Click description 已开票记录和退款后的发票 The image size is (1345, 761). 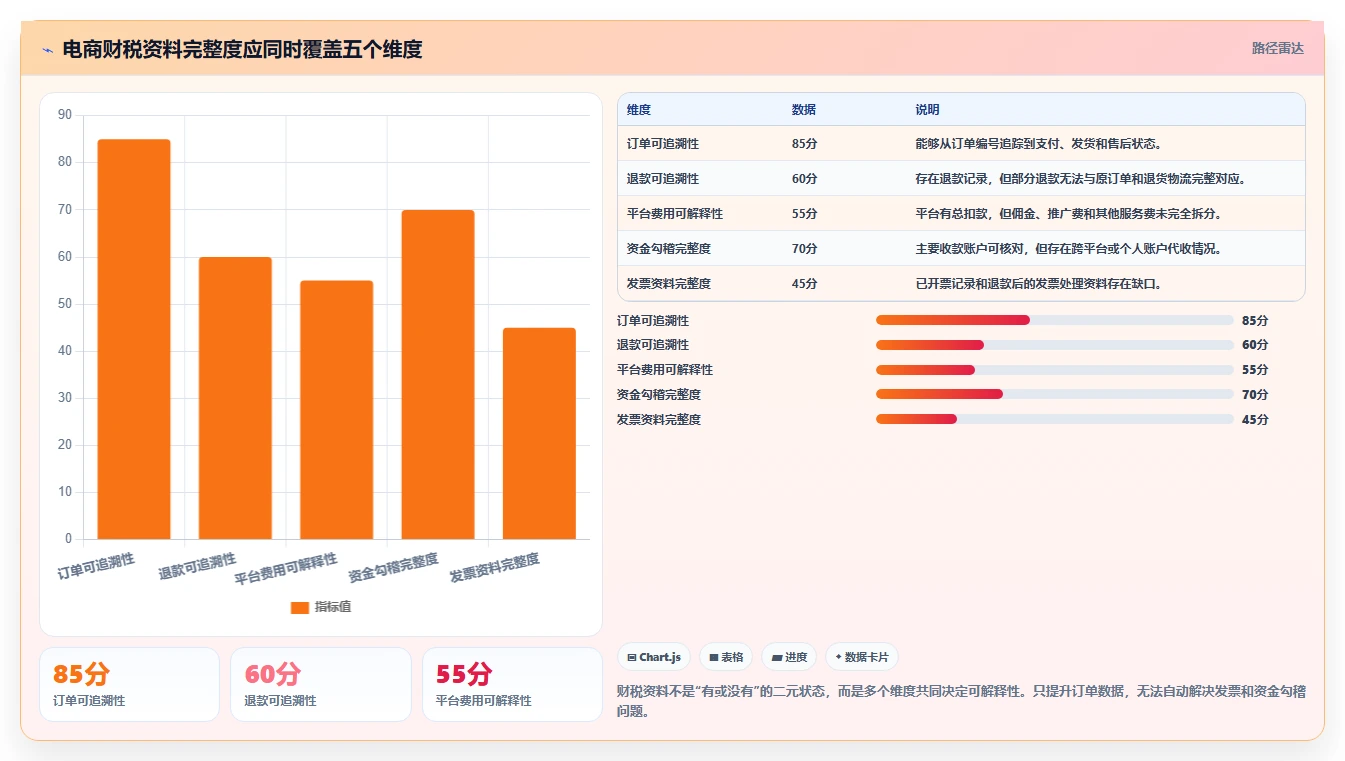coord(1038,284)
